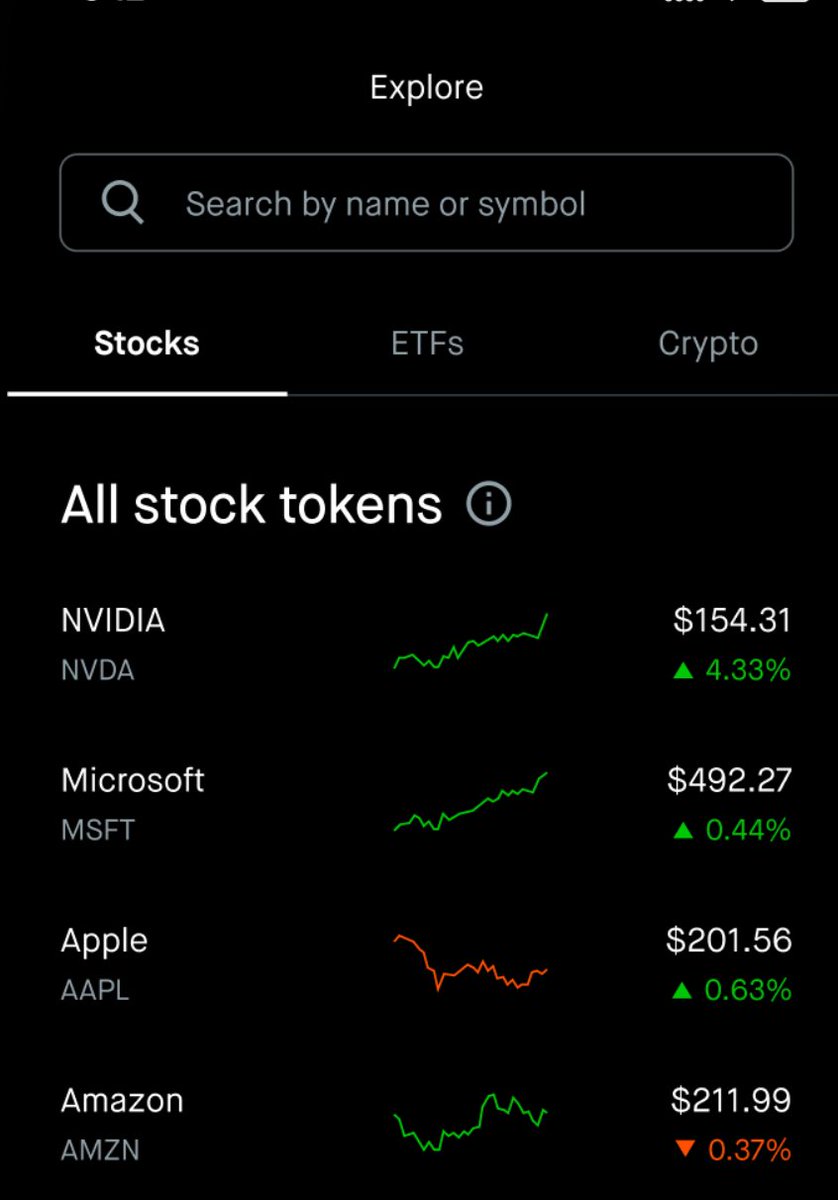838x1200 pixels.
Task: Switch to the ETFs tab
Action: pyautogui.click(x=427, y=344)
